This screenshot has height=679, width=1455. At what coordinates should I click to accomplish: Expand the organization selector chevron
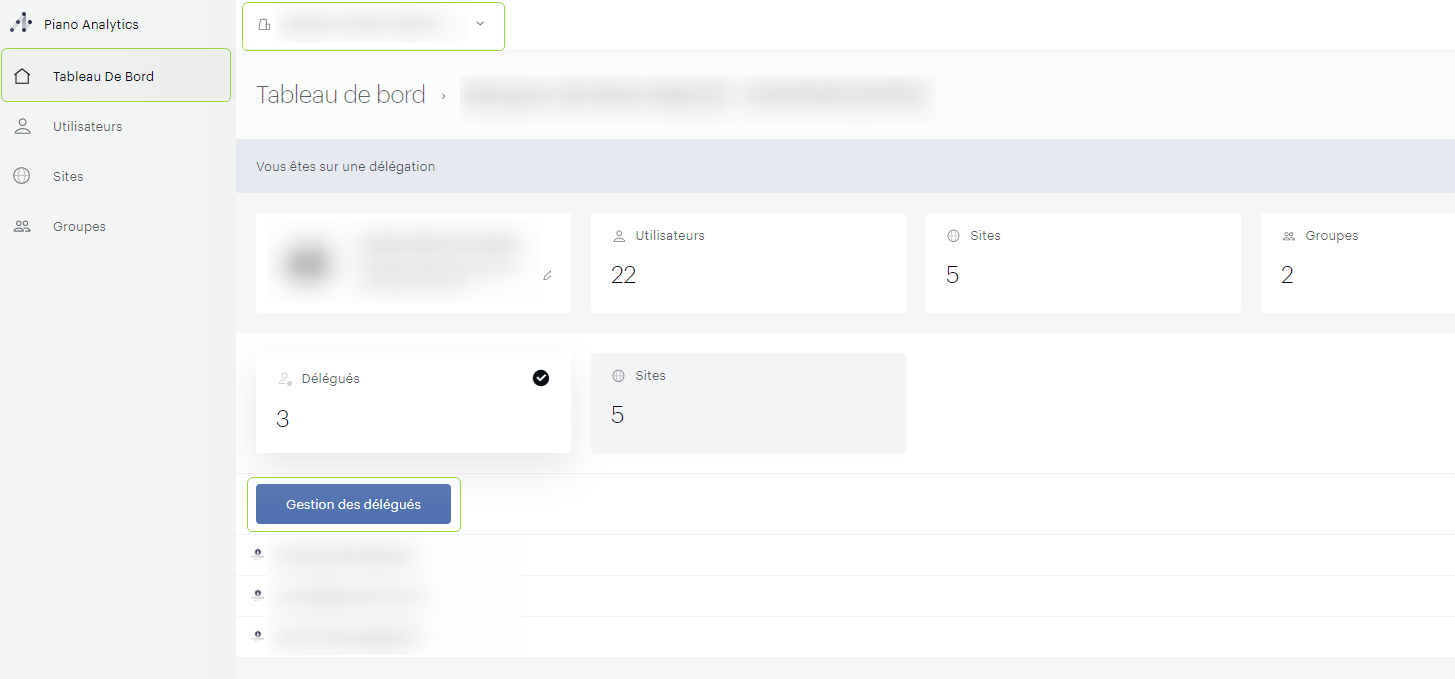click(480, 24)
